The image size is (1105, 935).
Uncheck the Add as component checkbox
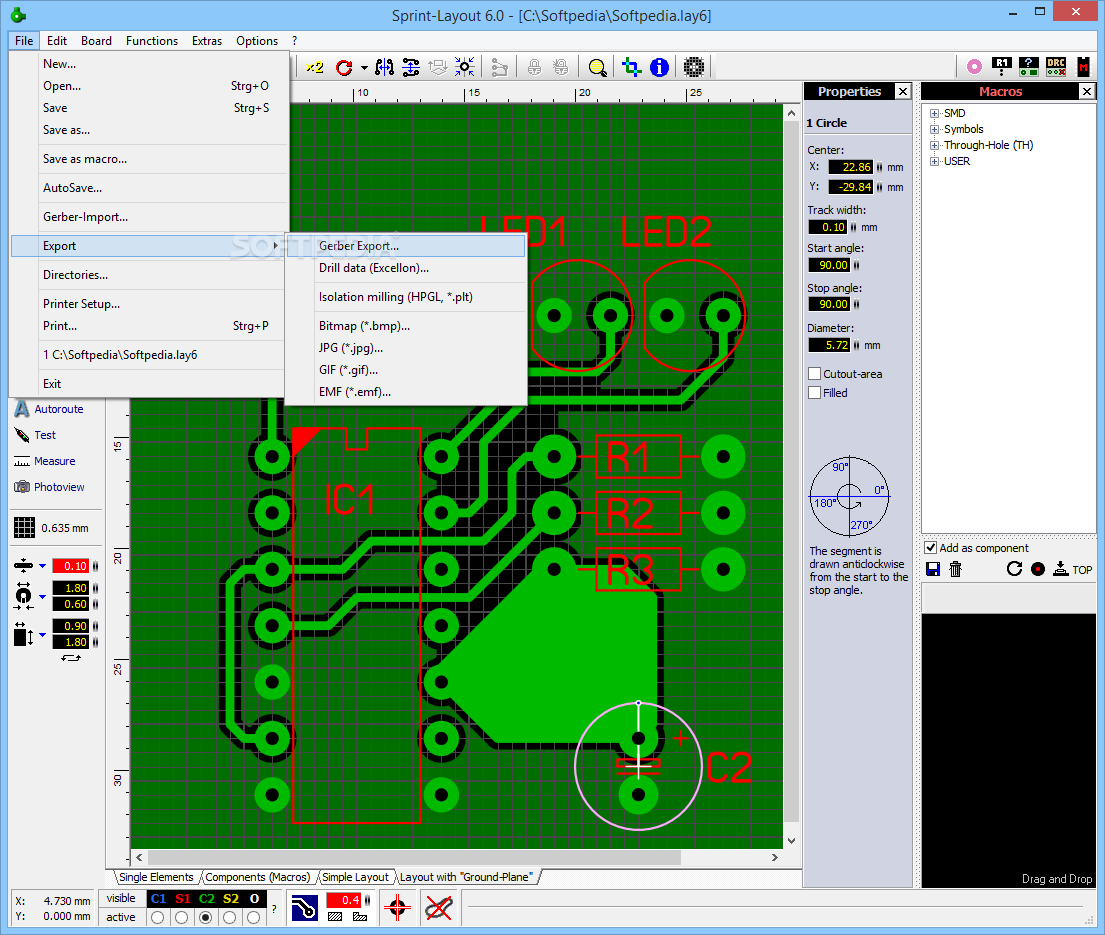pos(930,548)
